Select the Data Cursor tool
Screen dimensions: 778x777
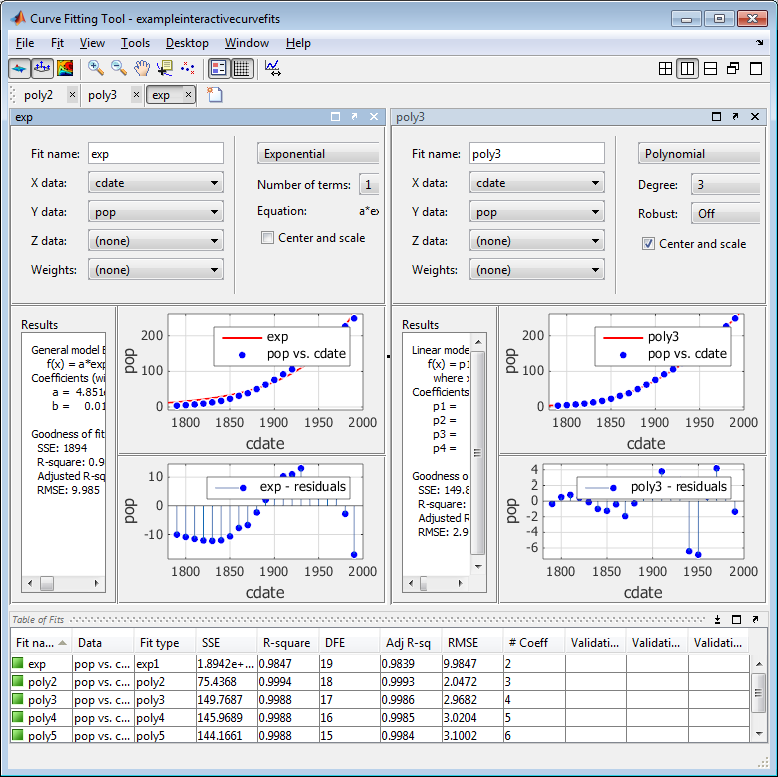coord(165,68)
